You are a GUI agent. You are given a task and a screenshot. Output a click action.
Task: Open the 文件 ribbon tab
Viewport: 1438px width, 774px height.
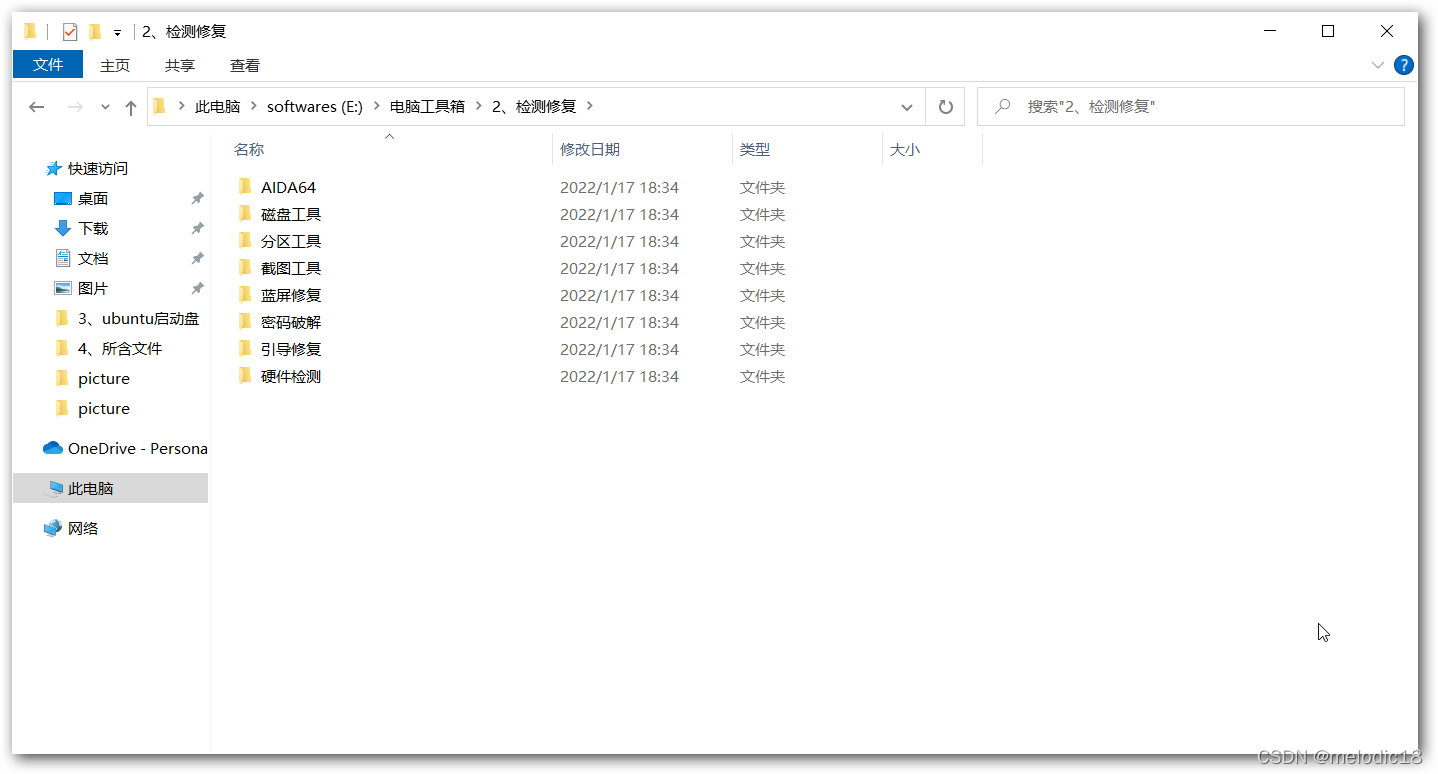click(48, 65)
